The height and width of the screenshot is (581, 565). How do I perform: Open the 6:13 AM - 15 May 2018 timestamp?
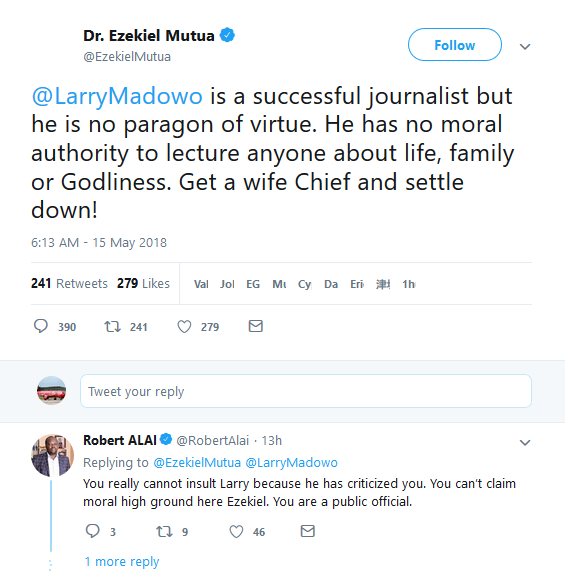[x=99, y=243]
